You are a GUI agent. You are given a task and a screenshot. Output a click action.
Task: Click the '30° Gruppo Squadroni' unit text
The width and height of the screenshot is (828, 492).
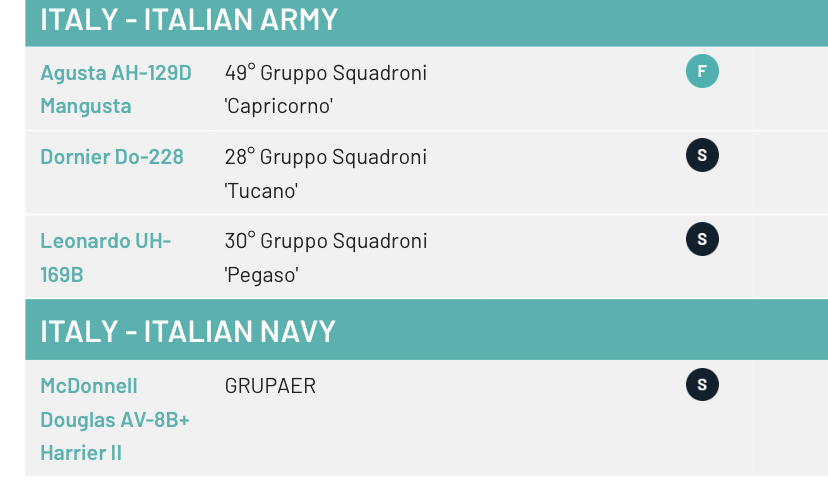[x=326, y=241]
